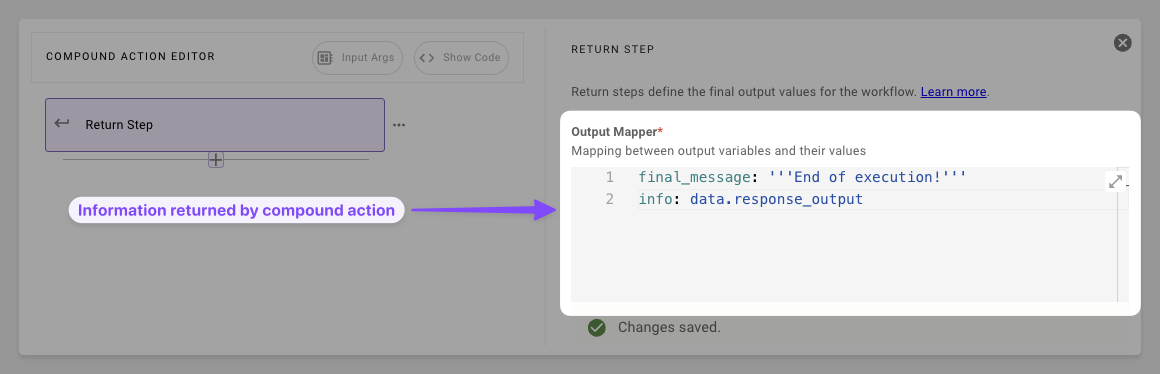The height and width of the screenshot is (374, 1160).
Task: Select the Return Step block
Action: pyautogui.click(x=215, y=125)
